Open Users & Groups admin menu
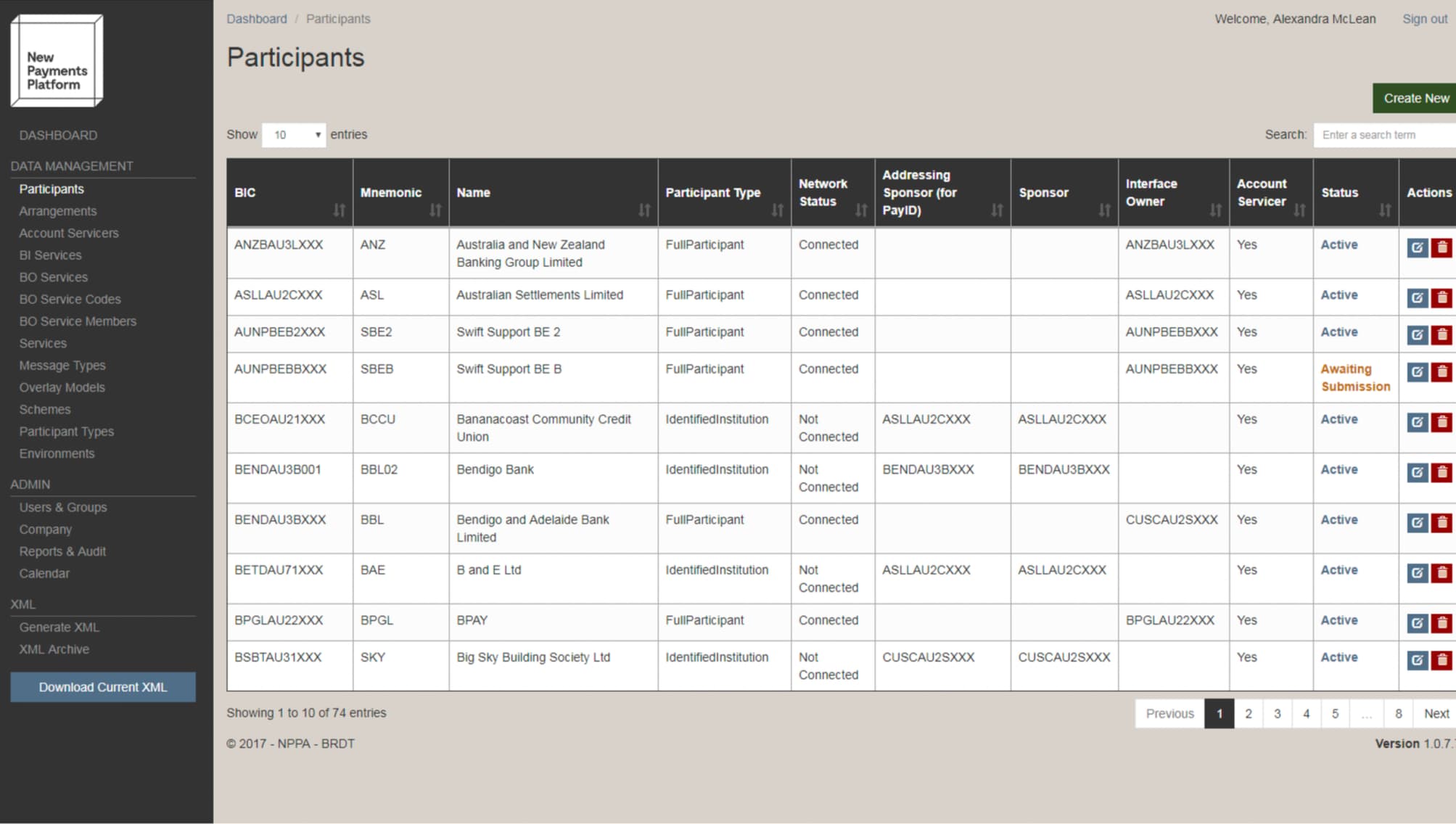The height and width of the screenshot is (824, 1456). coord(63,508)
